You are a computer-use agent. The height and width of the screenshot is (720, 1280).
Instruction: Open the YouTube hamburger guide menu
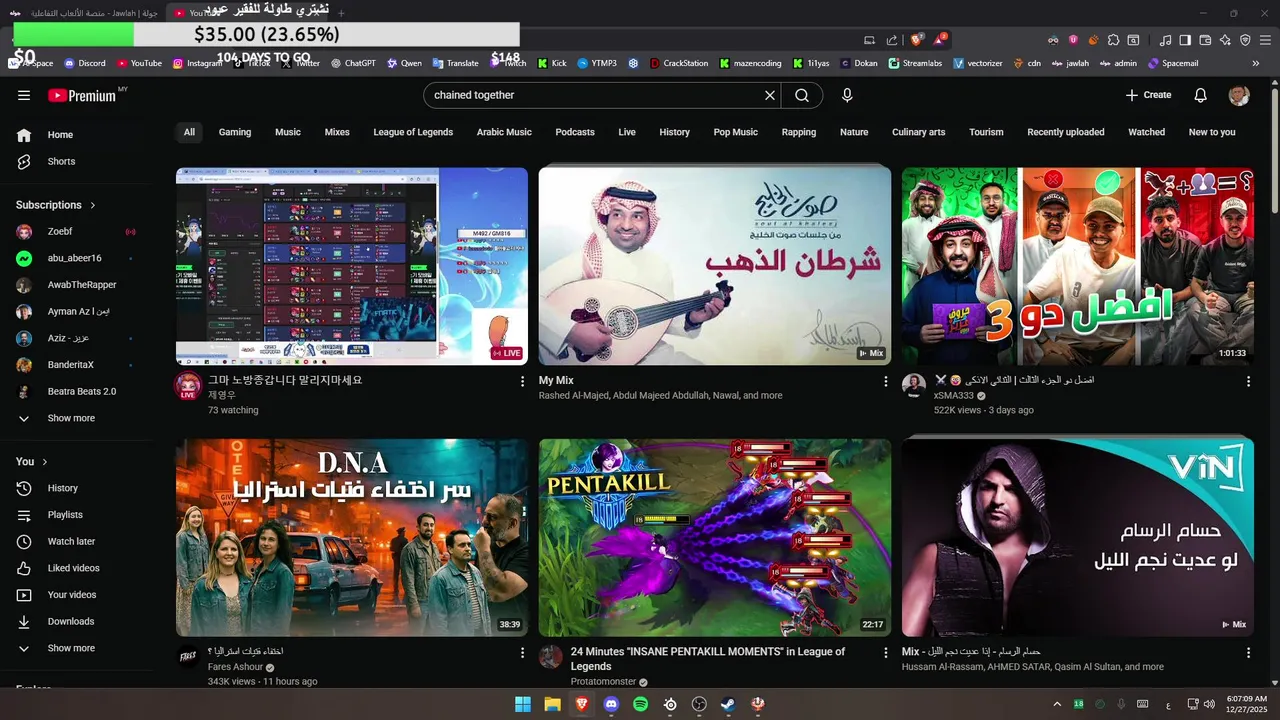[24, 95]
